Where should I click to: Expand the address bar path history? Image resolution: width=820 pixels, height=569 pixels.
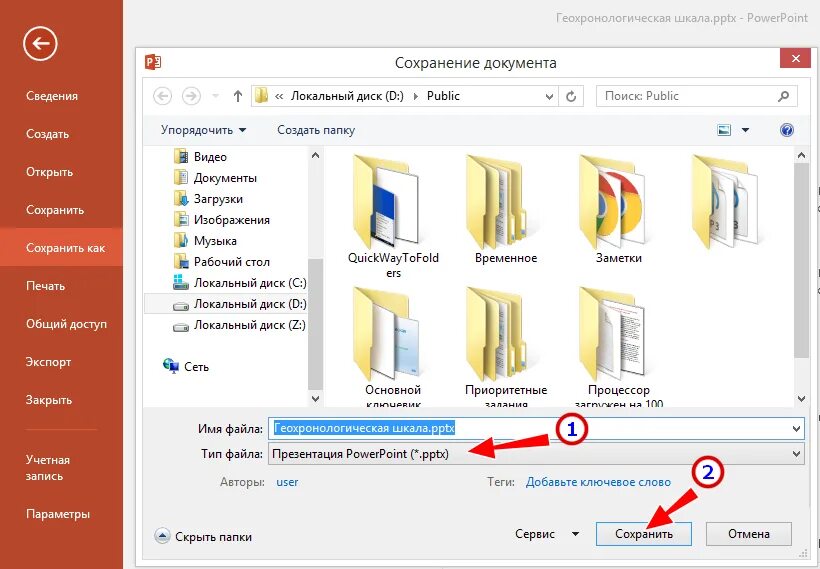[549, 96]
